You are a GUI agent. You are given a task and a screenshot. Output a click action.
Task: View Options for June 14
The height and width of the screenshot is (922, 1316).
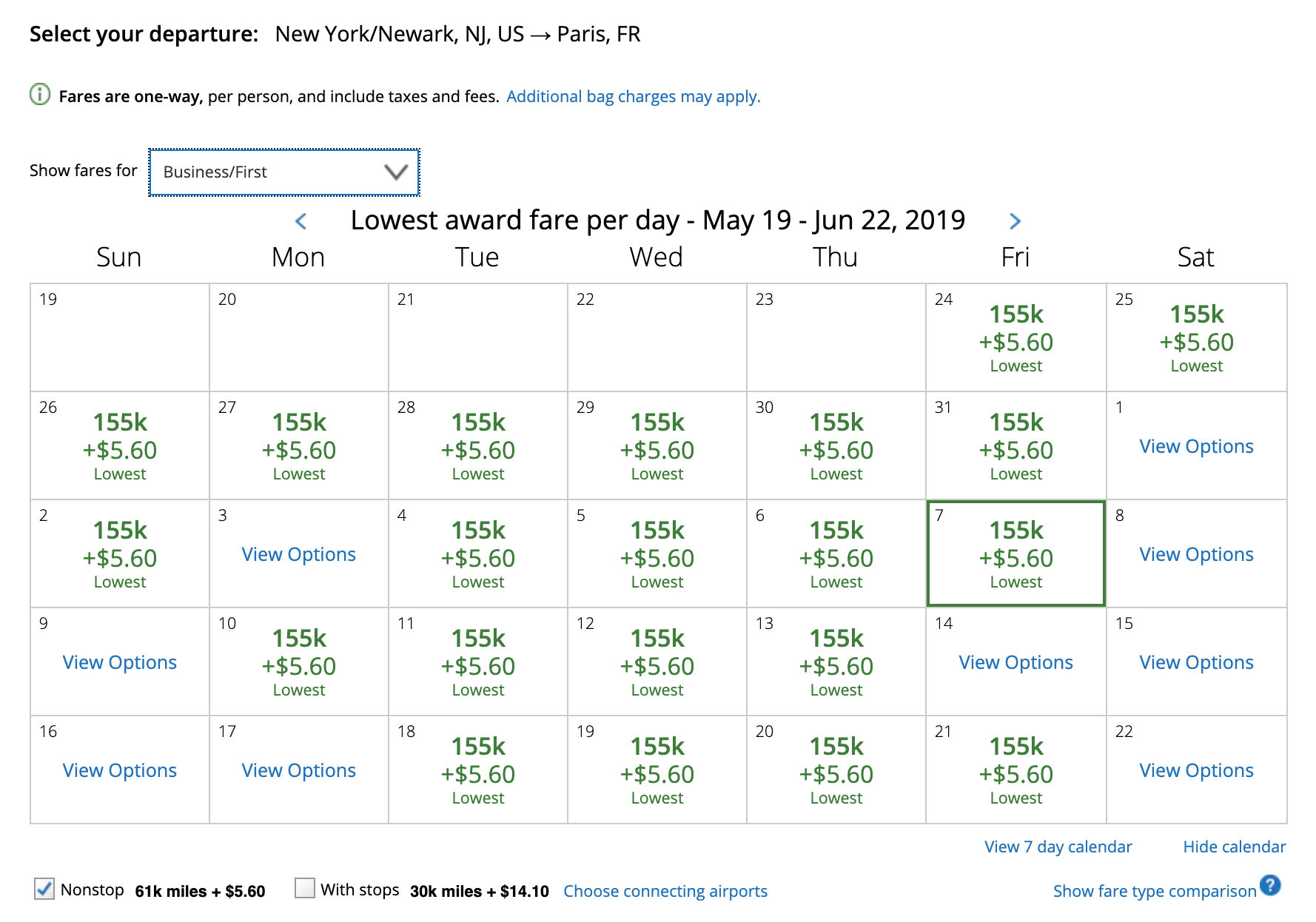click(1015, 663)
